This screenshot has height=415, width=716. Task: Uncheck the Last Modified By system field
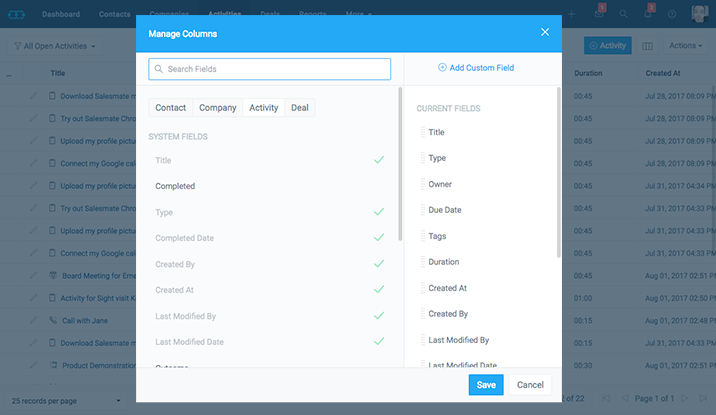[379, 315]
